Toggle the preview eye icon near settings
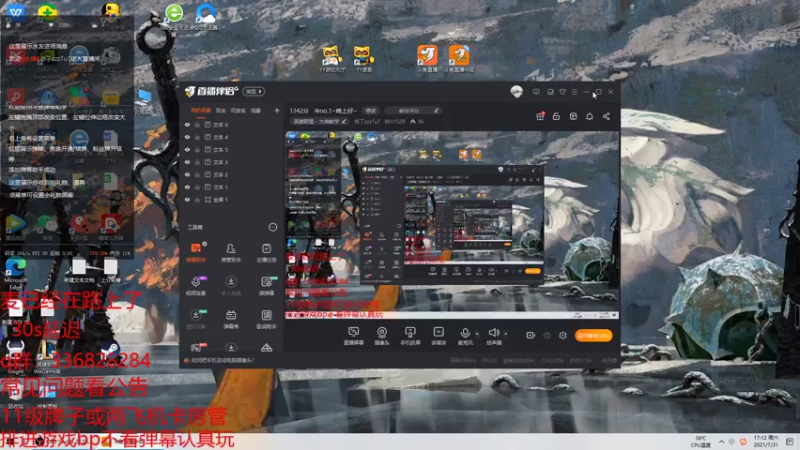This screenshot has width=800, height=450. coord(547,335)
